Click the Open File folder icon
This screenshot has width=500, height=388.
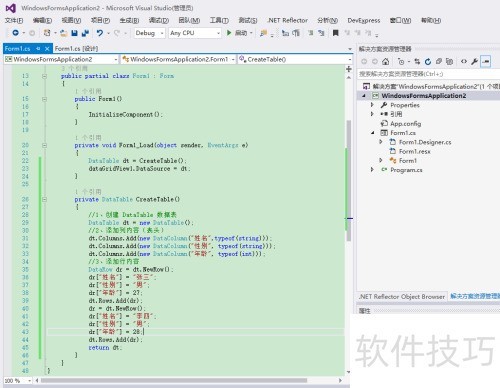[64, 33]
